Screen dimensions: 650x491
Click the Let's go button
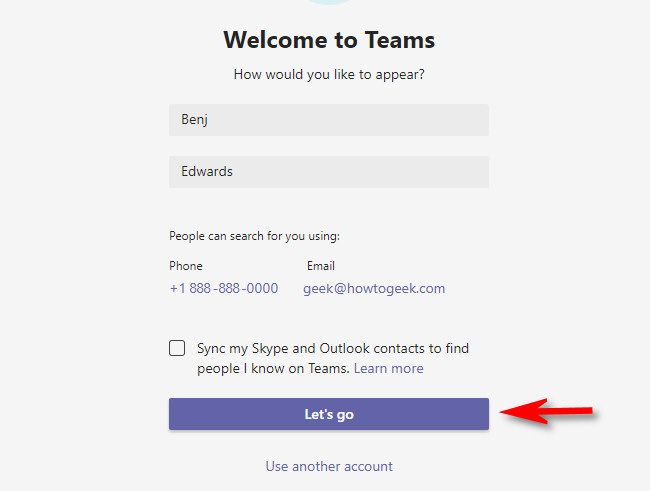click(329, 414)
